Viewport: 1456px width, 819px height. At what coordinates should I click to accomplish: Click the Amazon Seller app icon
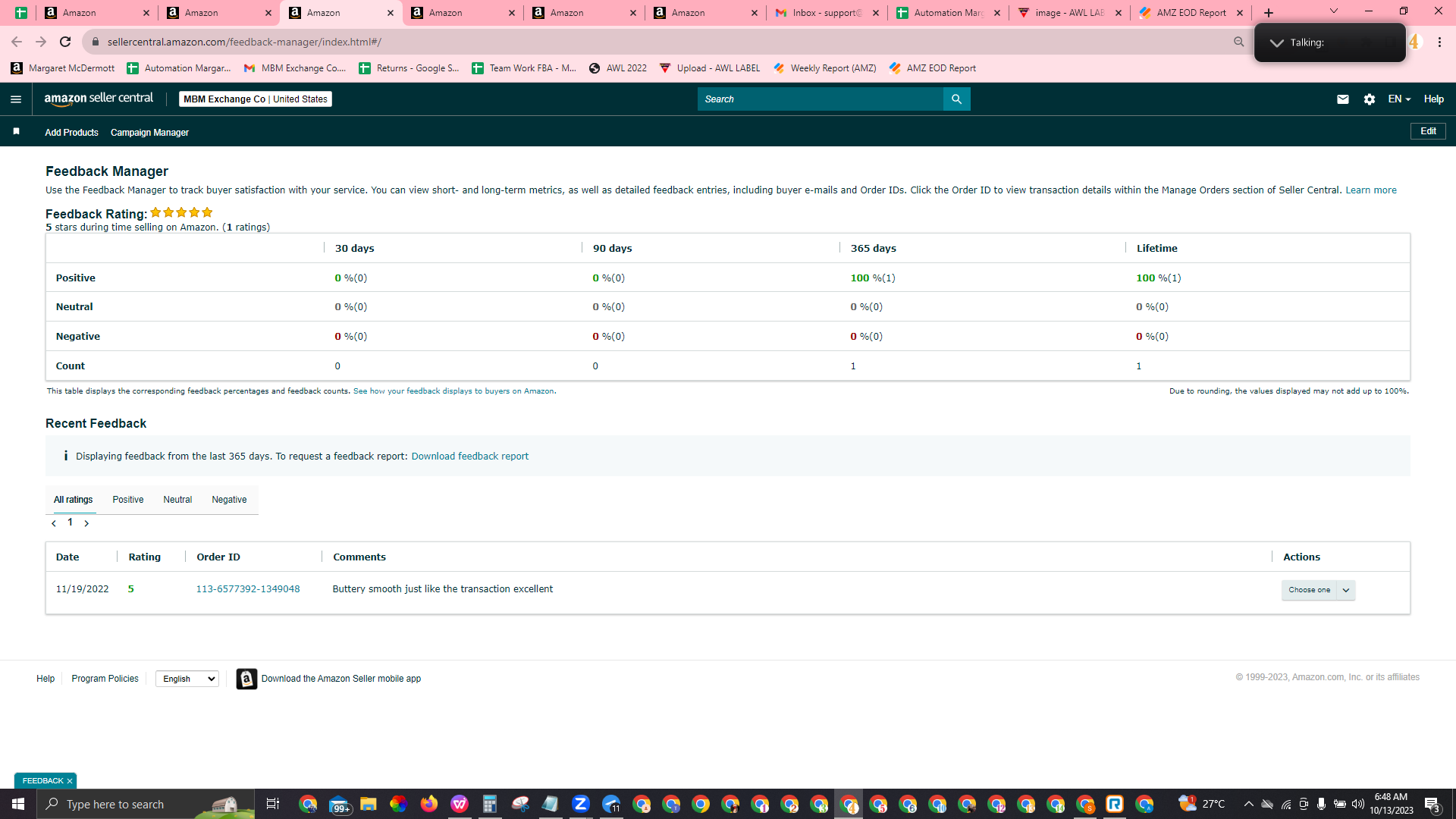pyautogui.click(x=246, y=679)
